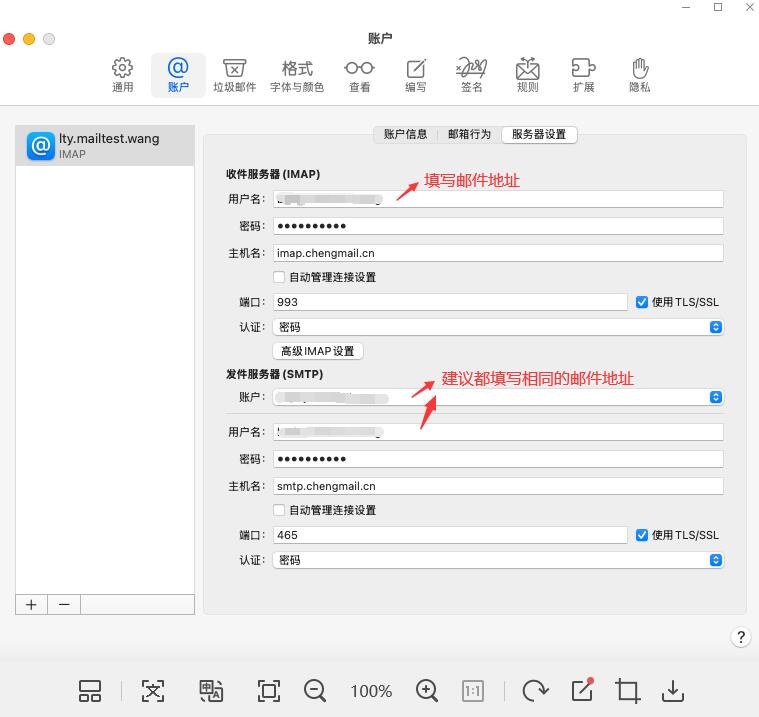Click the port 465 field
The width and height of the screenshot is (759, 717).
point(450,535)
